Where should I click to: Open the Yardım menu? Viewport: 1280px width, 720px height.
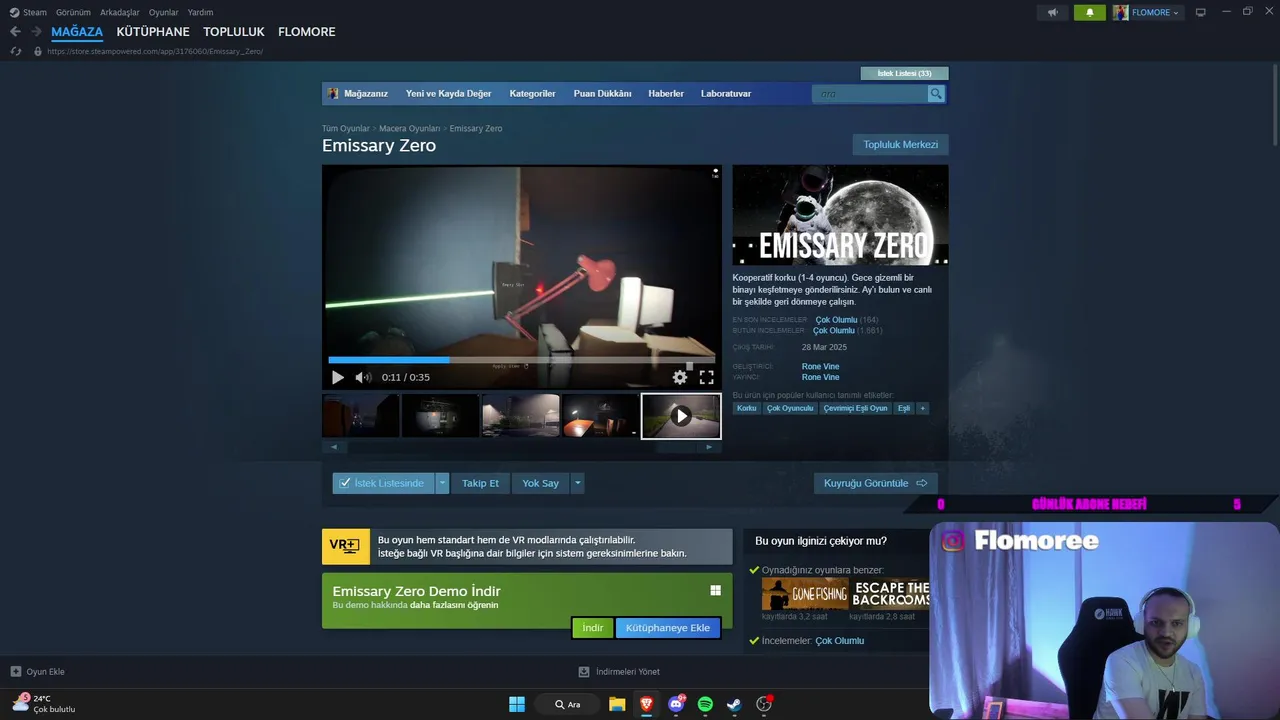[x=200, y=12]
